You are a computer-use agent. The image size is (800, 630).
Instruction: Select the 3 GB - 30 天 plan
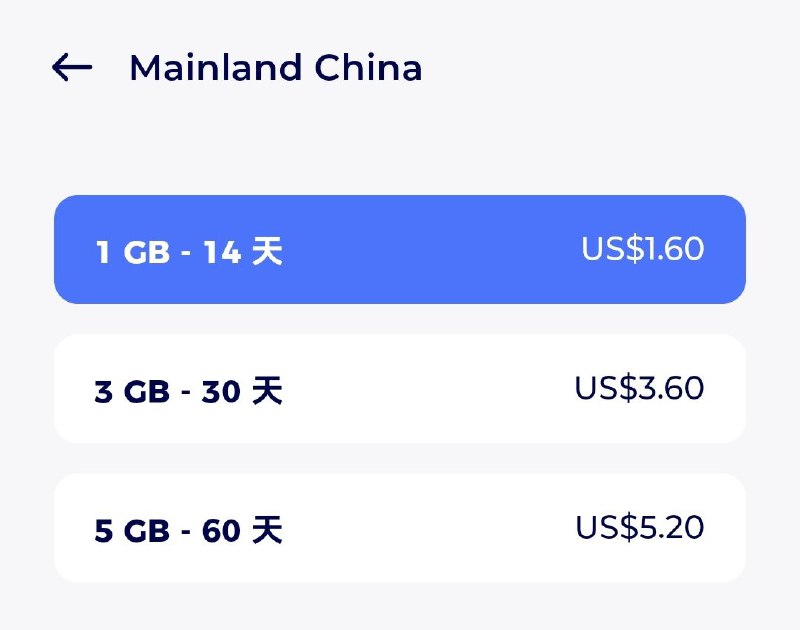(x=399, y=388)
